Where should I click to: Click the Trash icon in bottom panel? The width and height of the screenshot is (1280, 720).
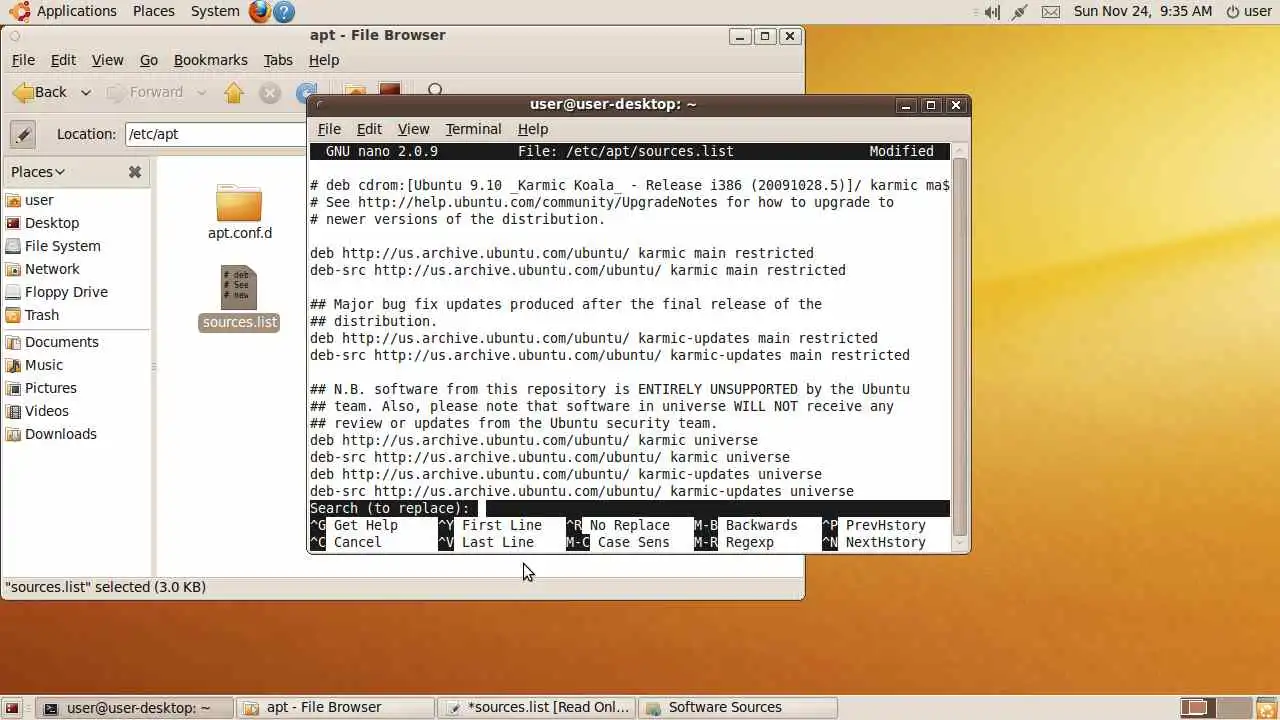point(1266,708)
